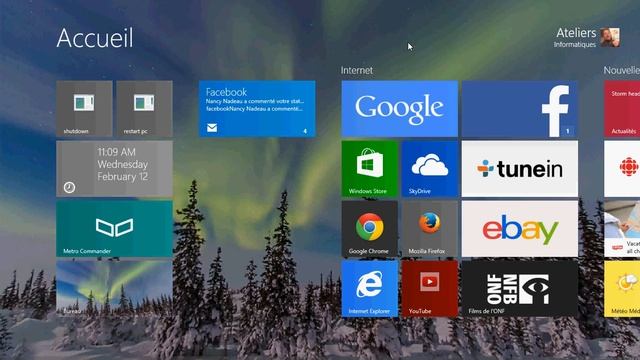Open the Google tile

[x=400, y=109]
